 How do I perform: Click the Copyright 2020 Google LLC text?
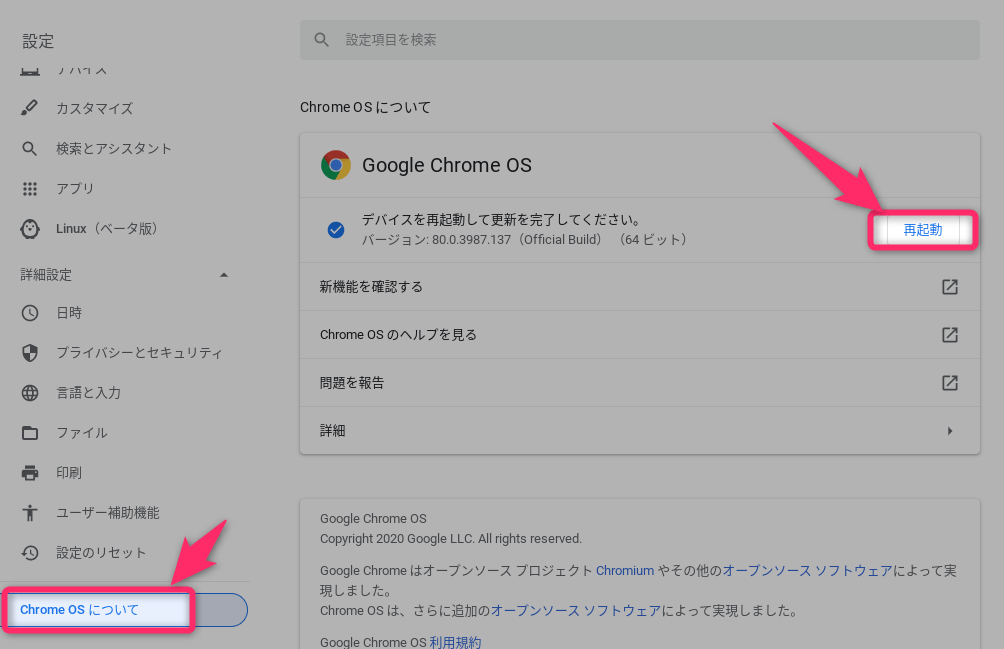451,539
